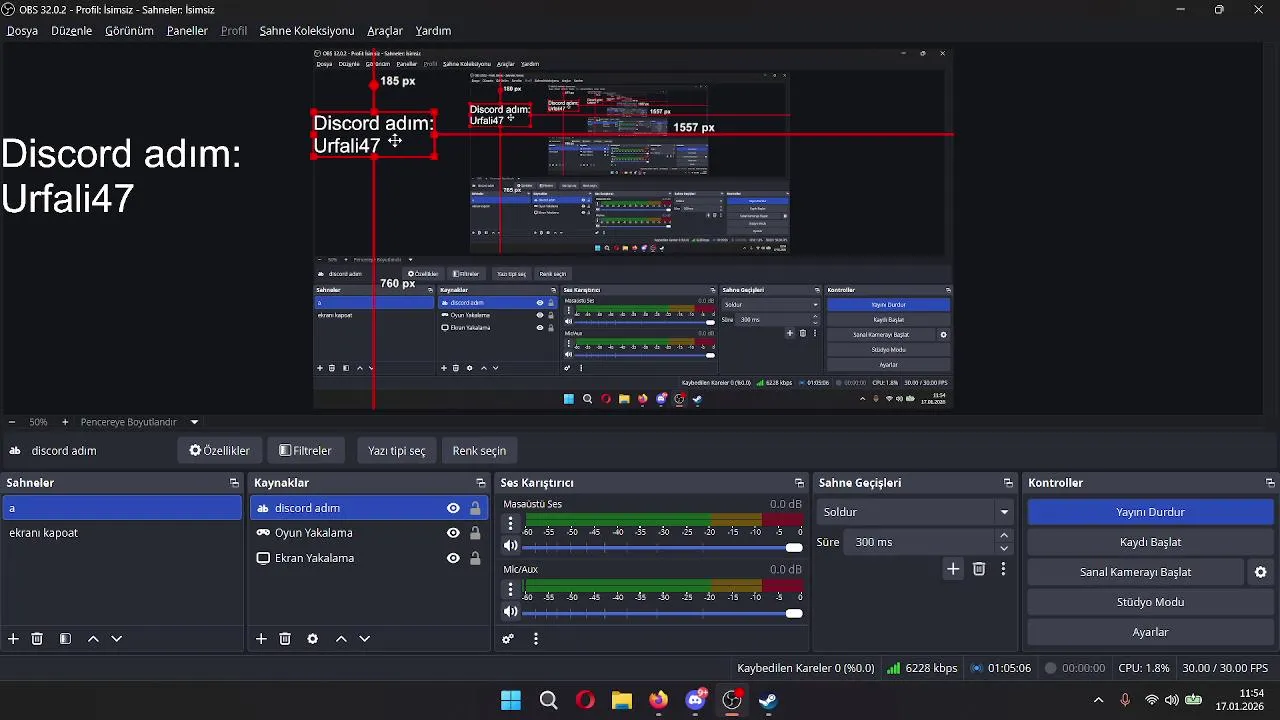Unlock the discord adım source
This screenshot has height=720, width=1280.
click(x=475, y=508)
